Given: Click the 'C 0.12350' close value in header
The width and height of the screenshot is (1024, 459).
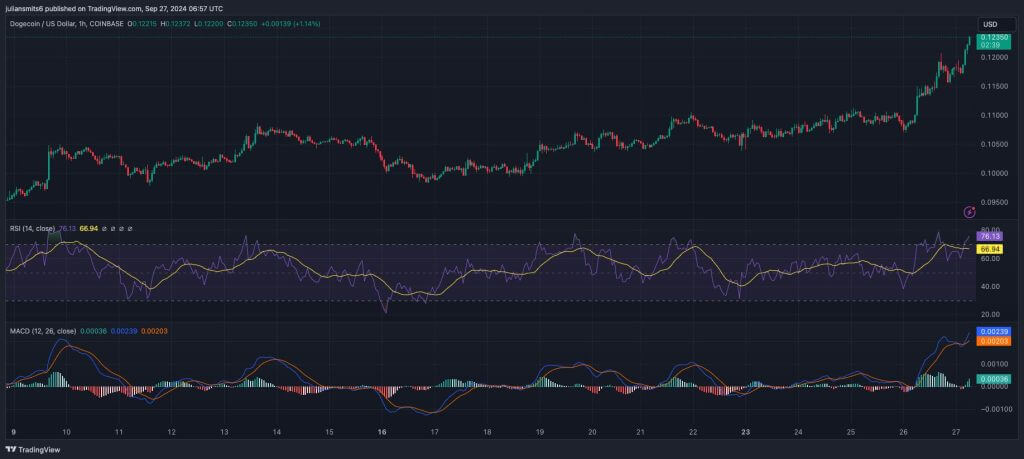Looking at the screenshot, I should [x=242, y=24].
